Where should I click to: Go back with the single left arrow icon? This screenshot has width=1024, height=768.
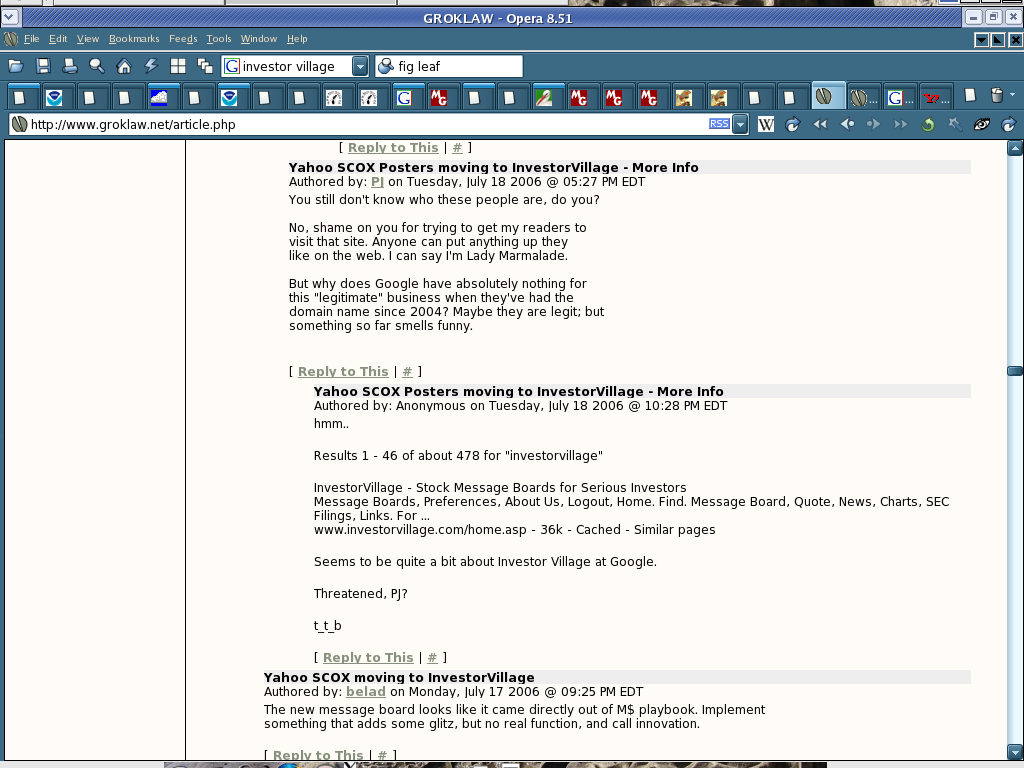pos(847,124)
